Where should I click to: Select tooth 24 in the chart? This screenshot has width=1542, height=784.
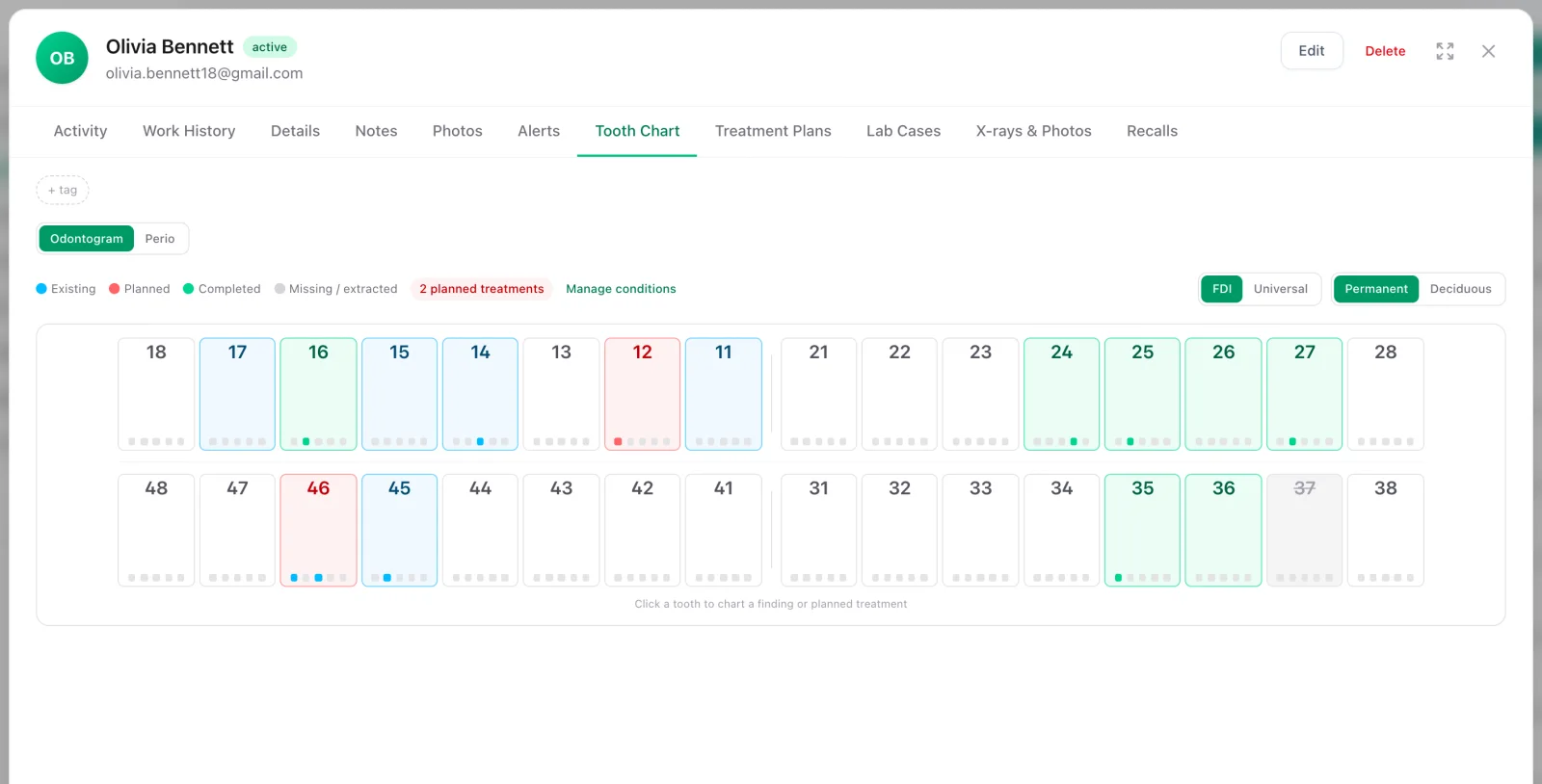point(1061,394)
